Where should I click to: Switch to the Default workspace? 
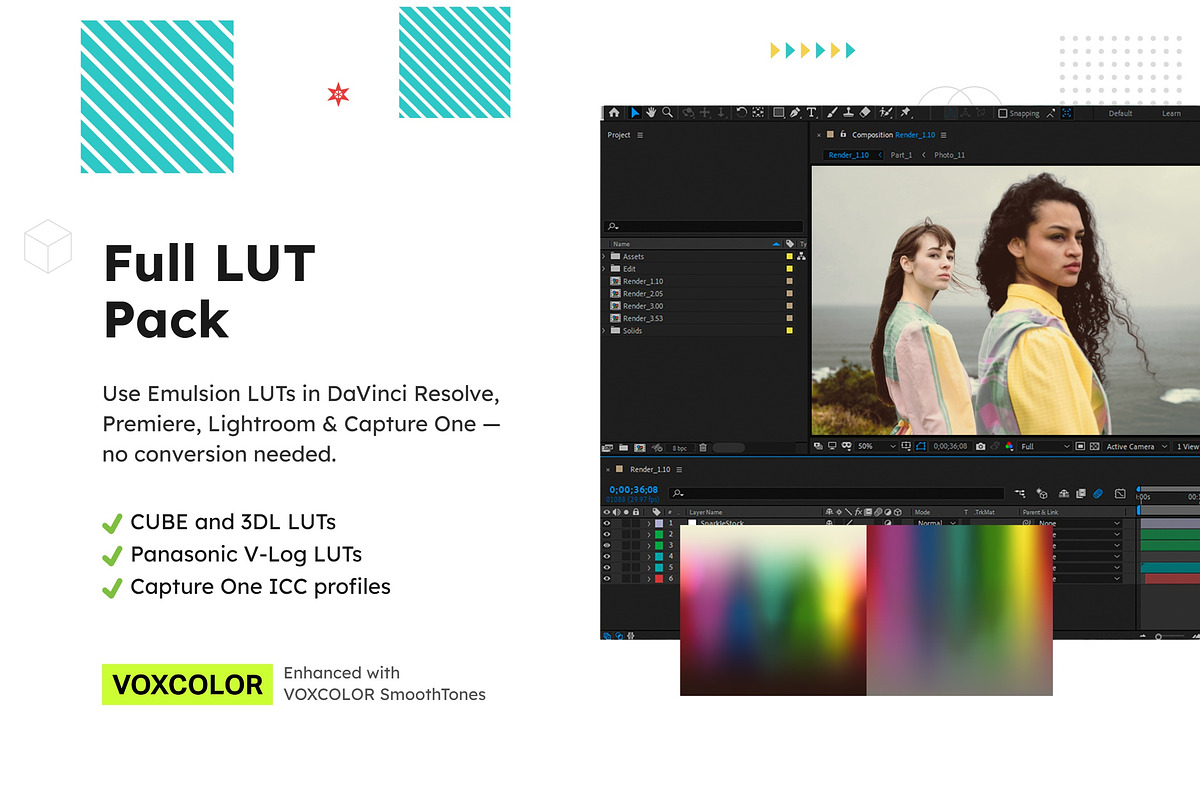[1120, 114]
